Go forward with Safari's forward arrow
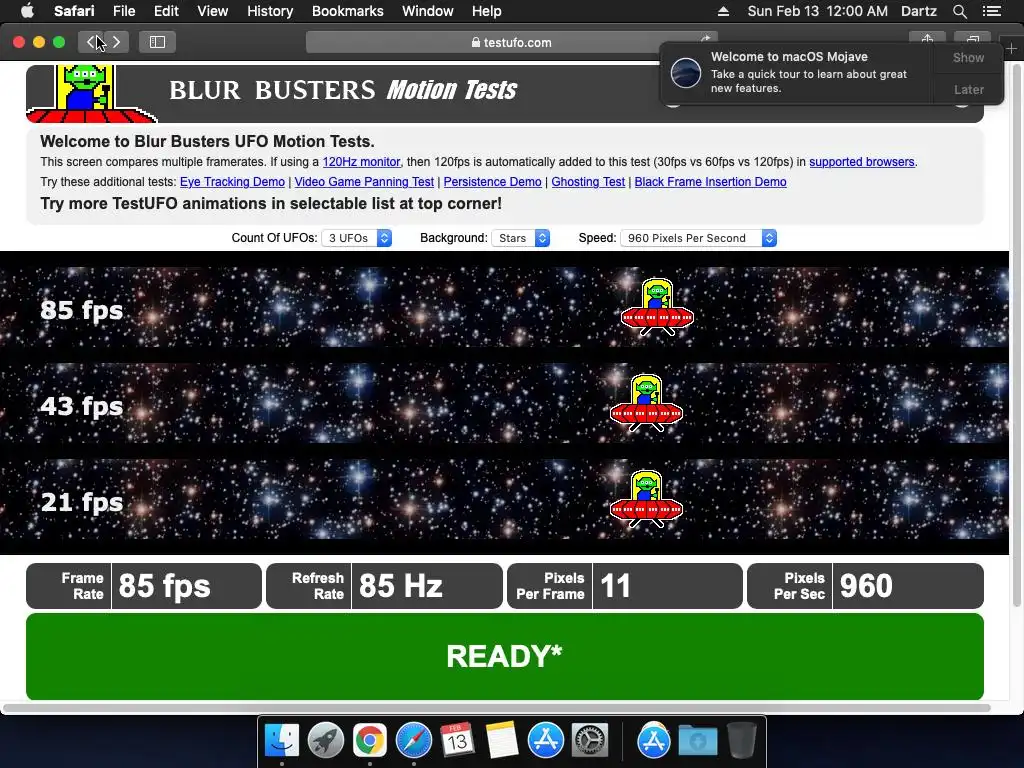Image resolution: width=1024 pixels, height=768 pixels. (116, 42)
